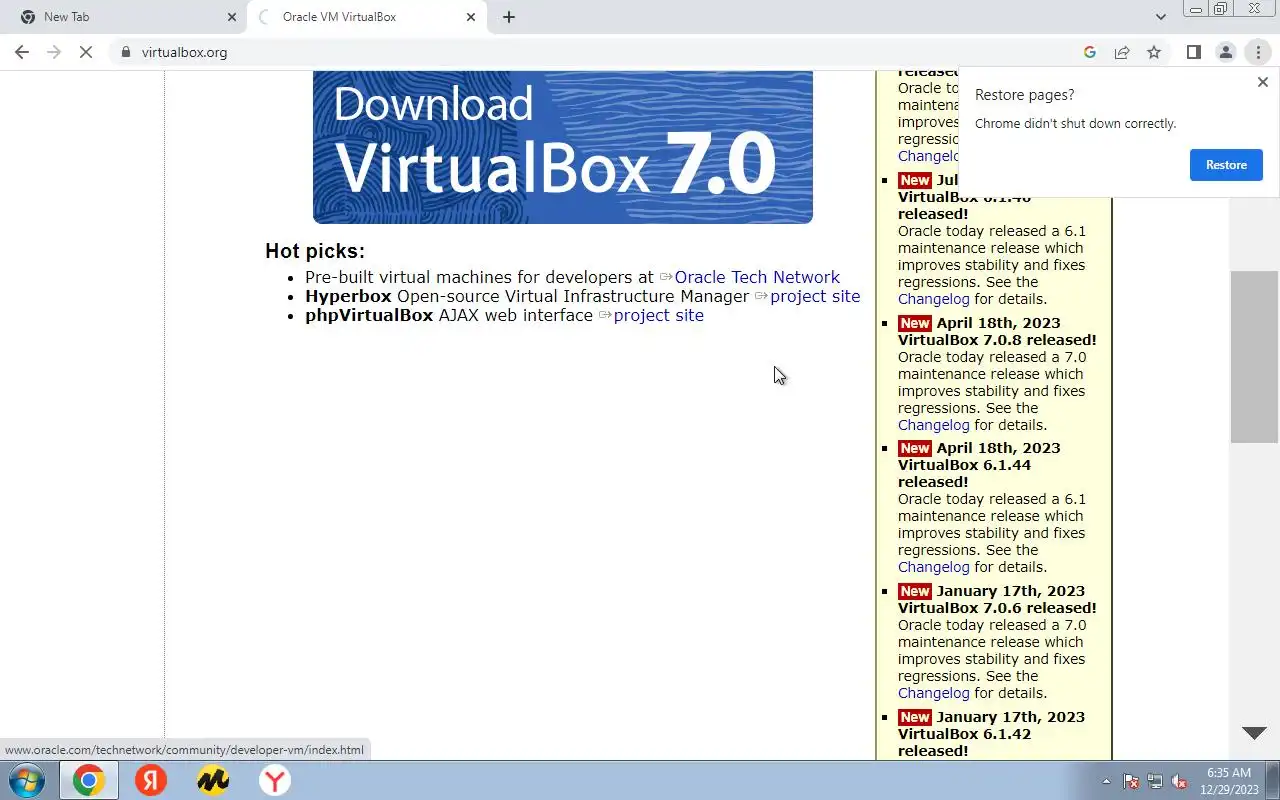Click the Restore button
The height and width of the screenshot is (800, 1280).
click(1226, 165)
